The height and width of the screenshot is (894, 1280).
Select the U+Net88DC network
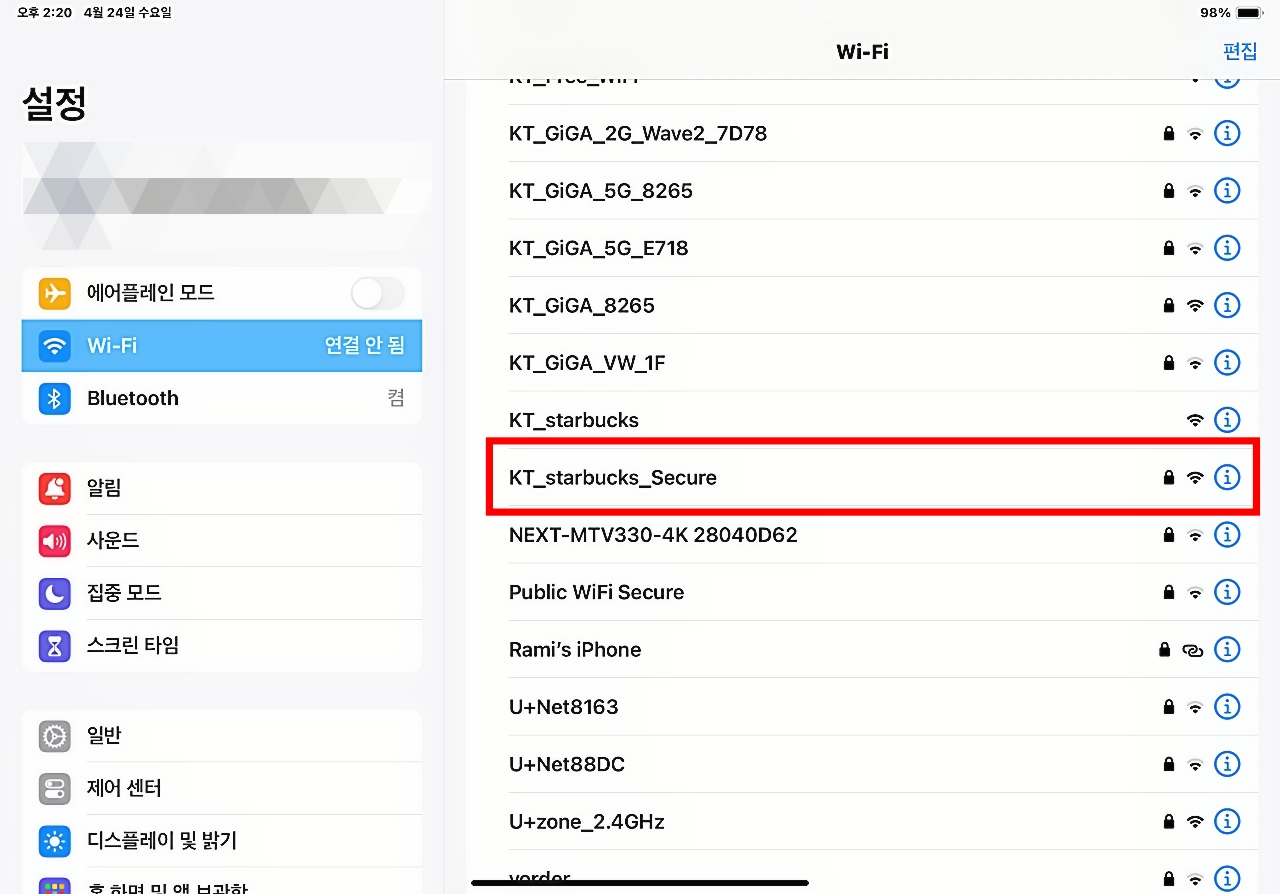coord(862,764)
